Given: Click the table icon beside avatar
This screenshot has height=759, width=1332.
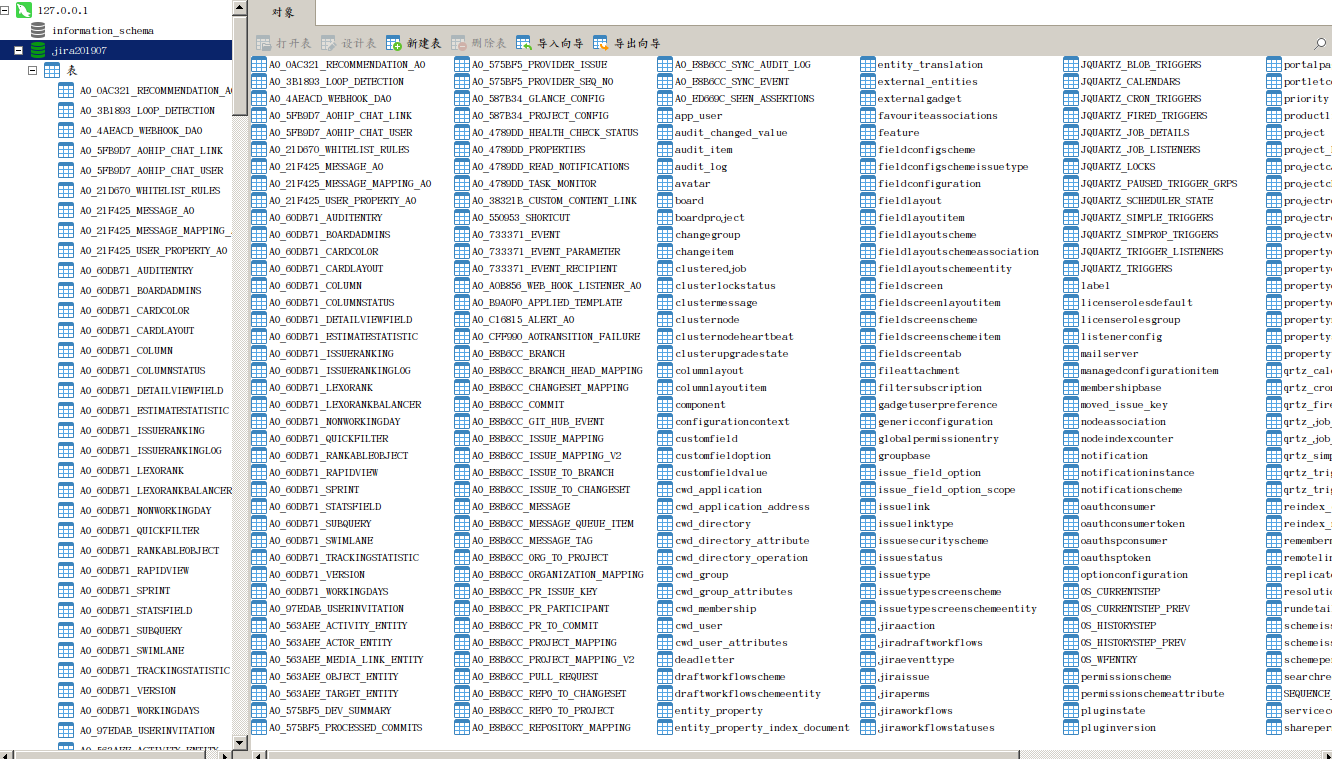Looking at the screenshot, I should point(665,184).
